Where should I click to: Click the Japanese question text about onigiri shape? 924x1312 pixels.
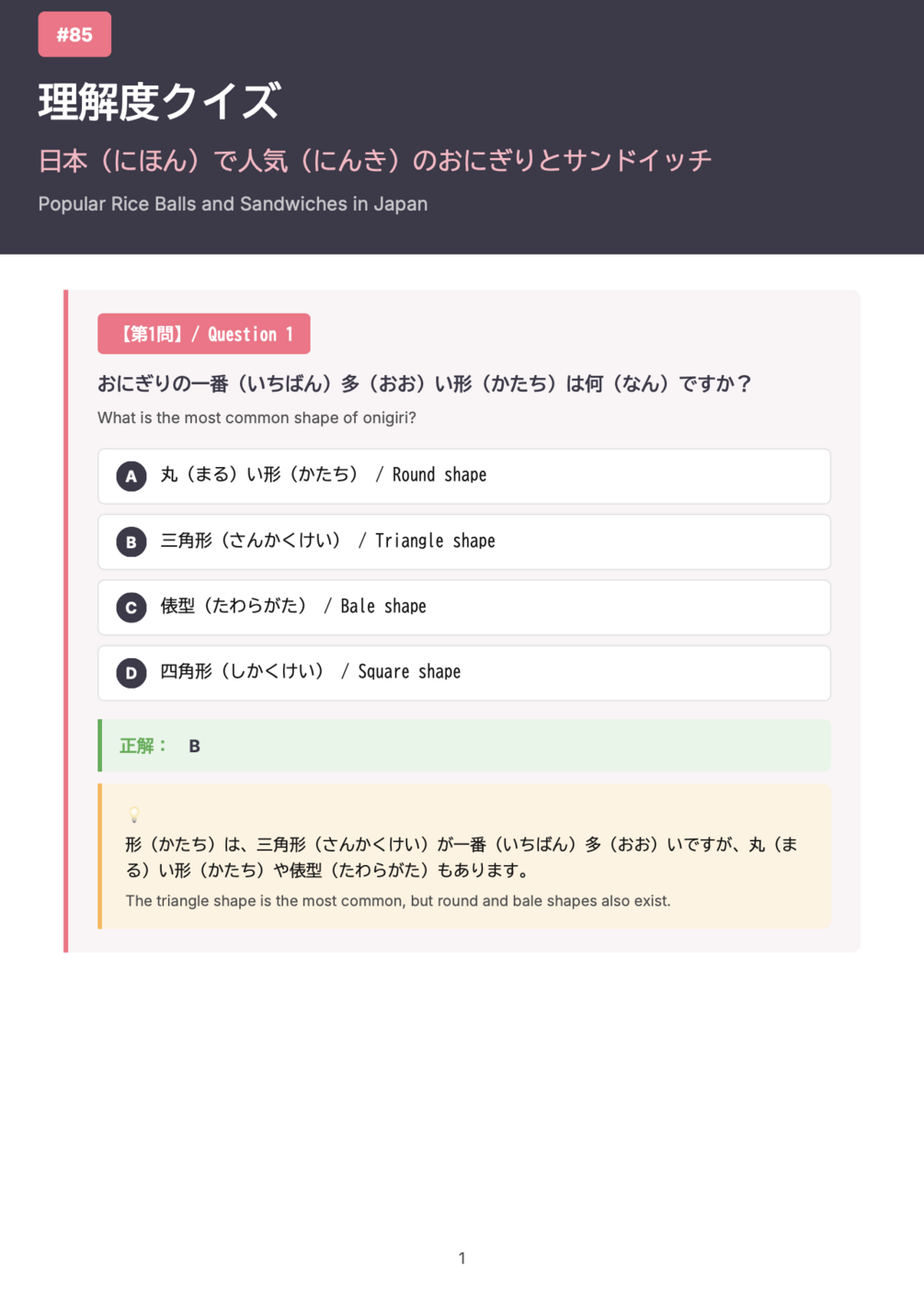[425, 383]
